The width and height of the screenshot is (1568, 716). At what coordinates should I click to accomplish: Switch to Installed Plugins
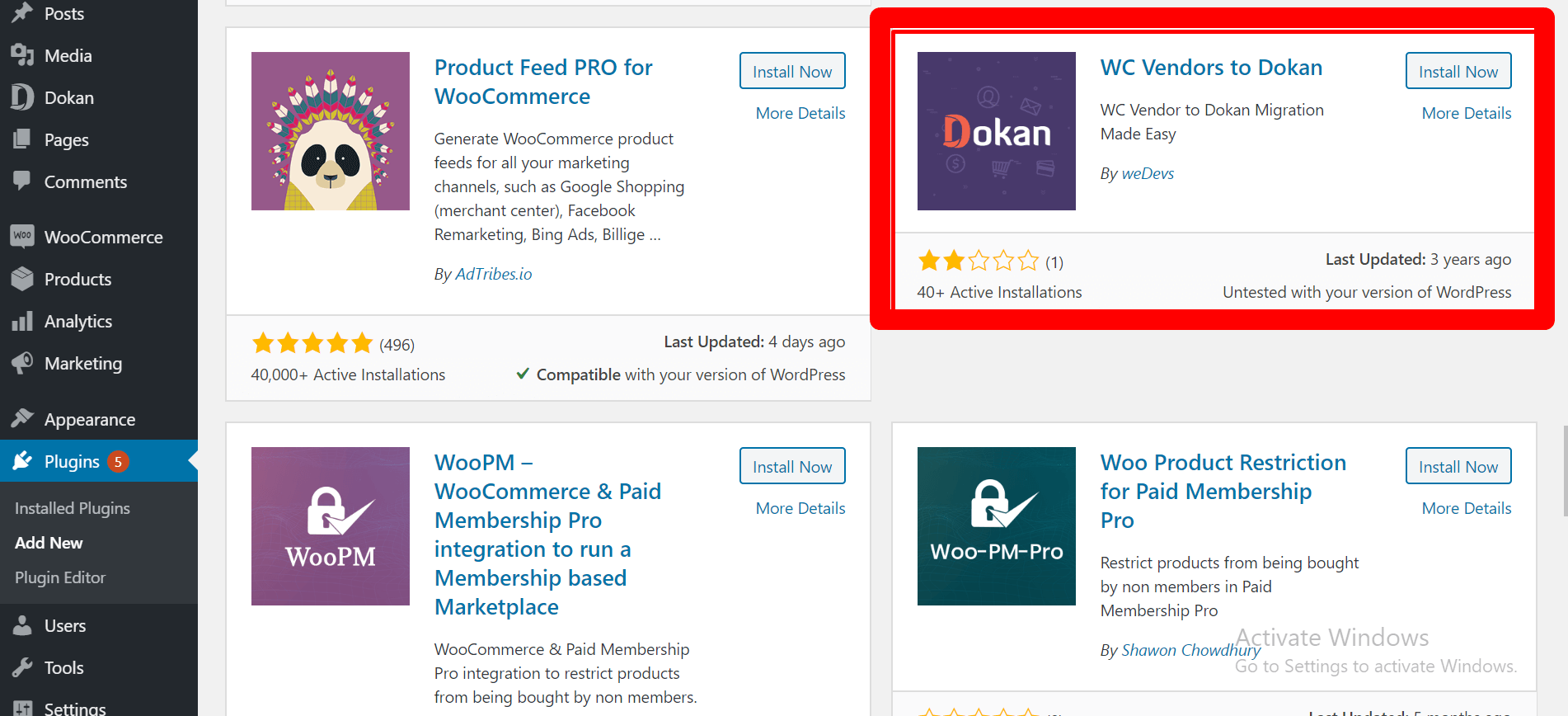(x=72, y=508)
